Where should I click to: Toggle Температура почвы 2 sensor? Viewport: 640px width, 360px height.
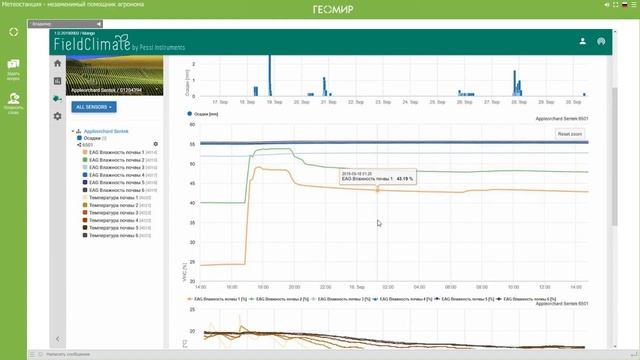click(x=85, y=205)
